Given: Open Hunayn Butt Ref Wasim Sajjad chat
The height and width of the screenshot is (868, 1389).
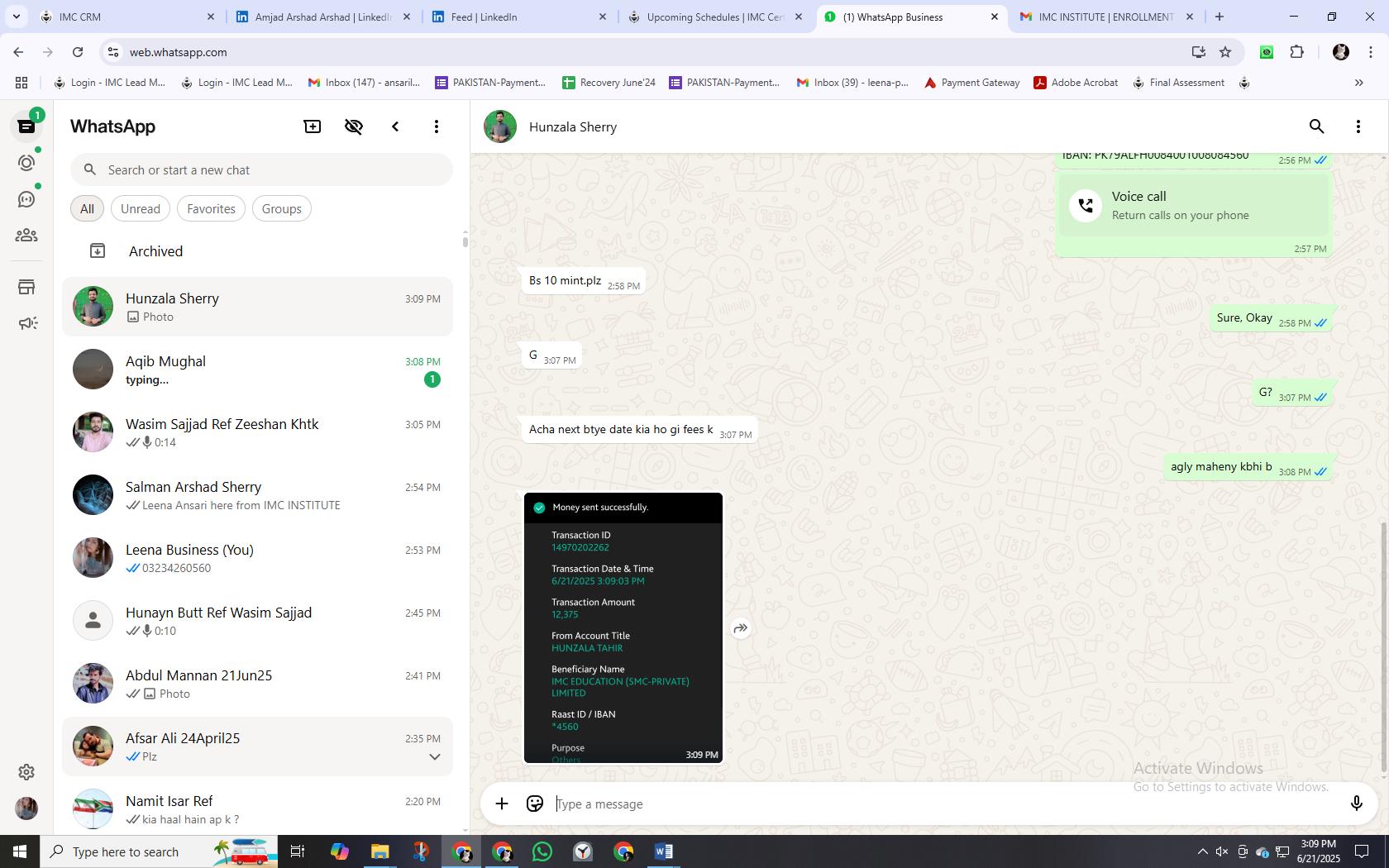Looking at the screenshot, I should 257,621.
